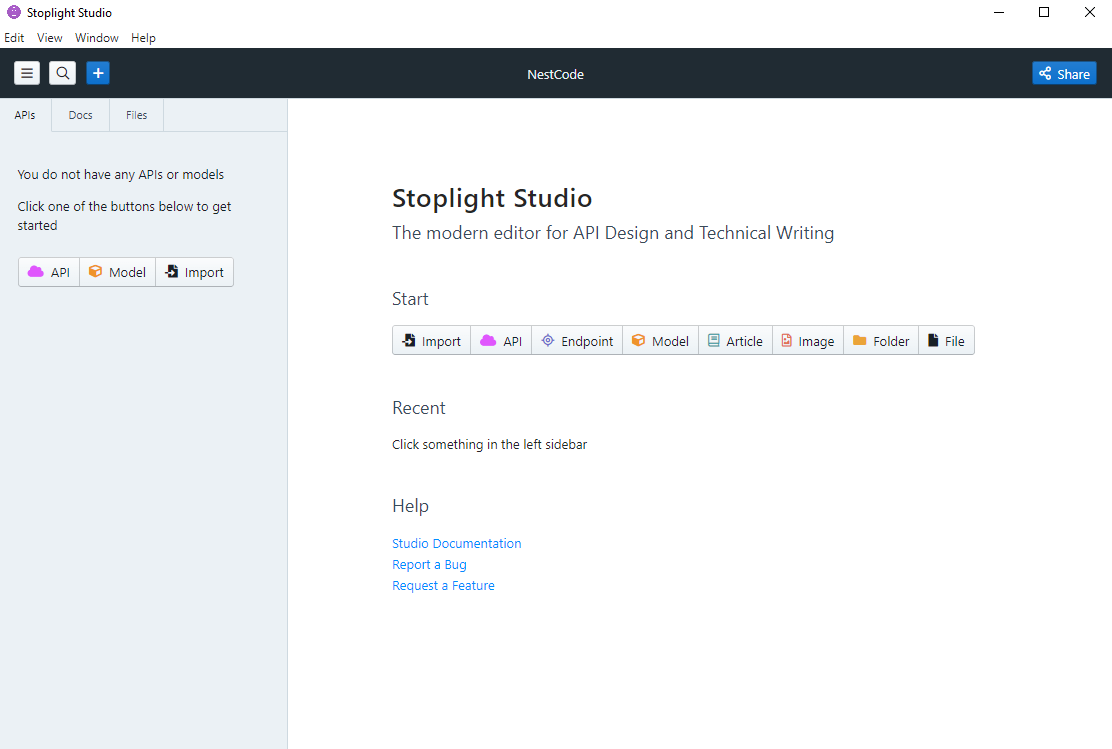The height and width of the screenshot is (749, 1112).
Task: Close the Stoplight Studio window
Action: (1089, 12)
